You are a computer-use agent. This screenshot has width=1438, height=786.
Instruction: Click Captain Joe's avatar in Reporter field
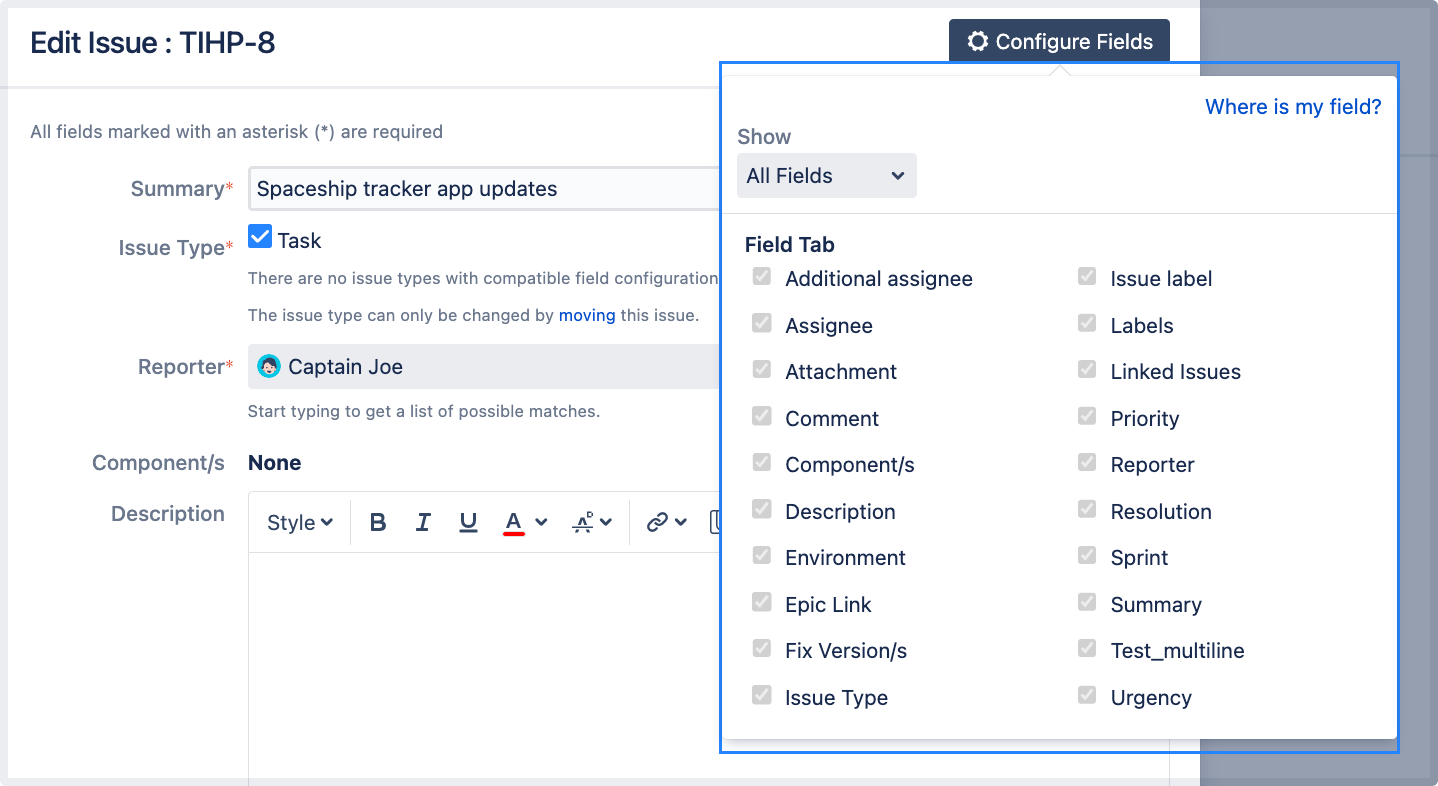pyautogui.click(x=268, y=366)
